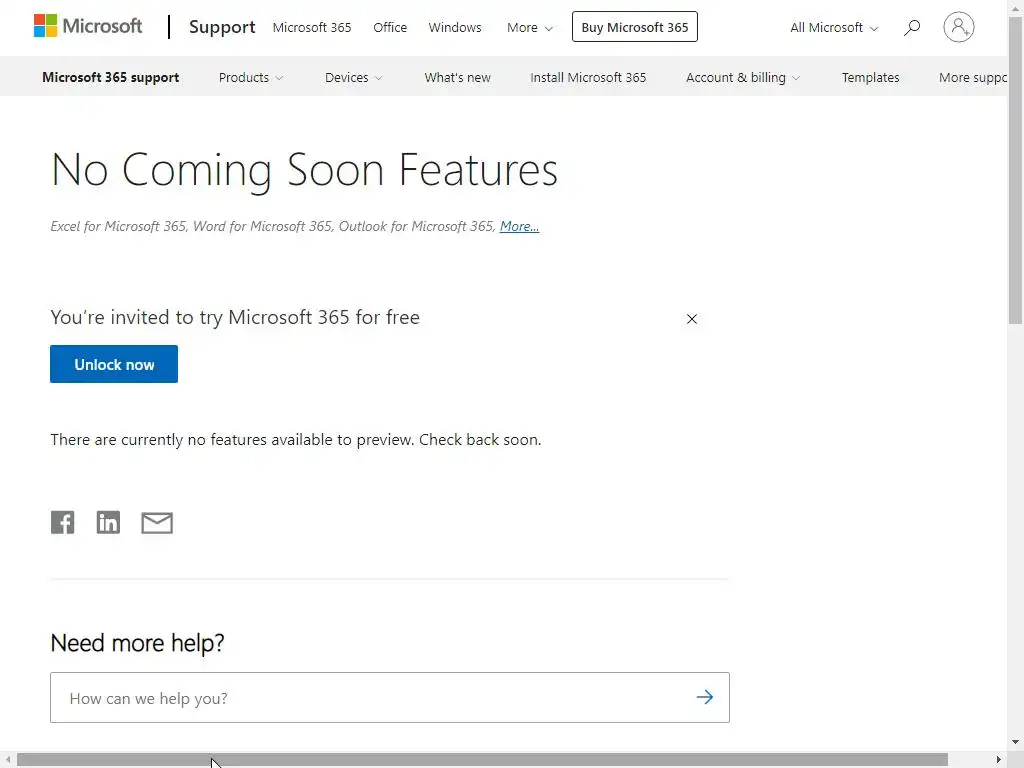Screen dimensions: 1024x768
Task: Open the Support home link
Action: [222, 27]
